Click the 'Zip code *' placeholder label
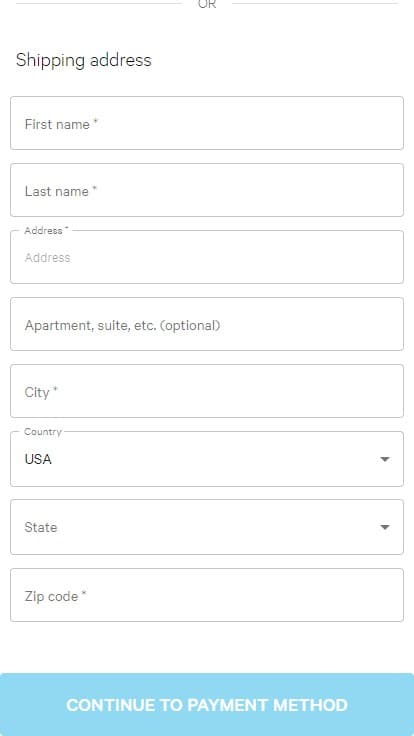 tap(55, 596)
